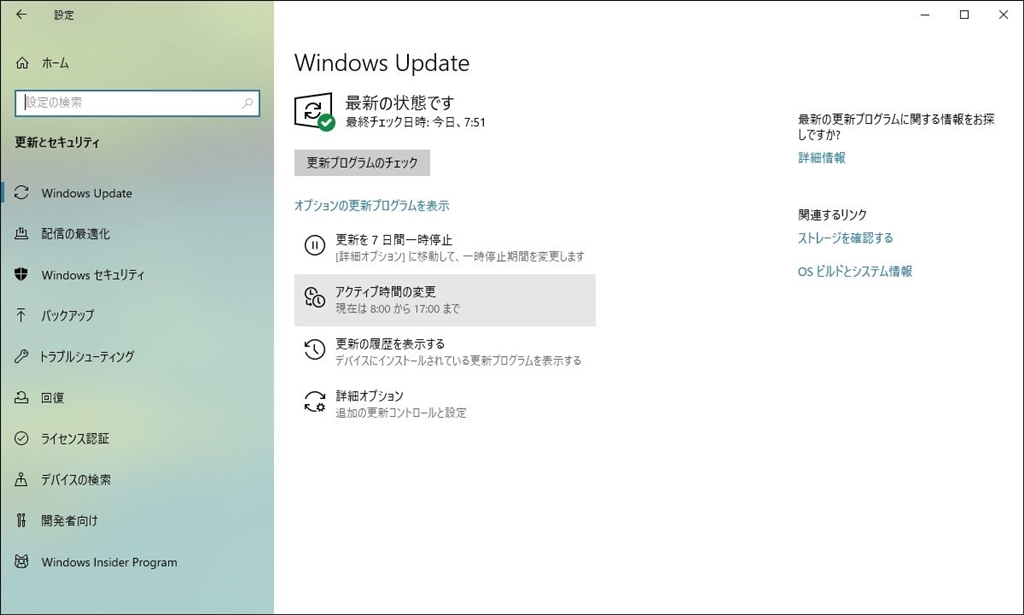Image resolution: width=1024 pixels, height=615 pixels.
Task: Click the Windows Update page heading
Action: (x=382, y=63)
